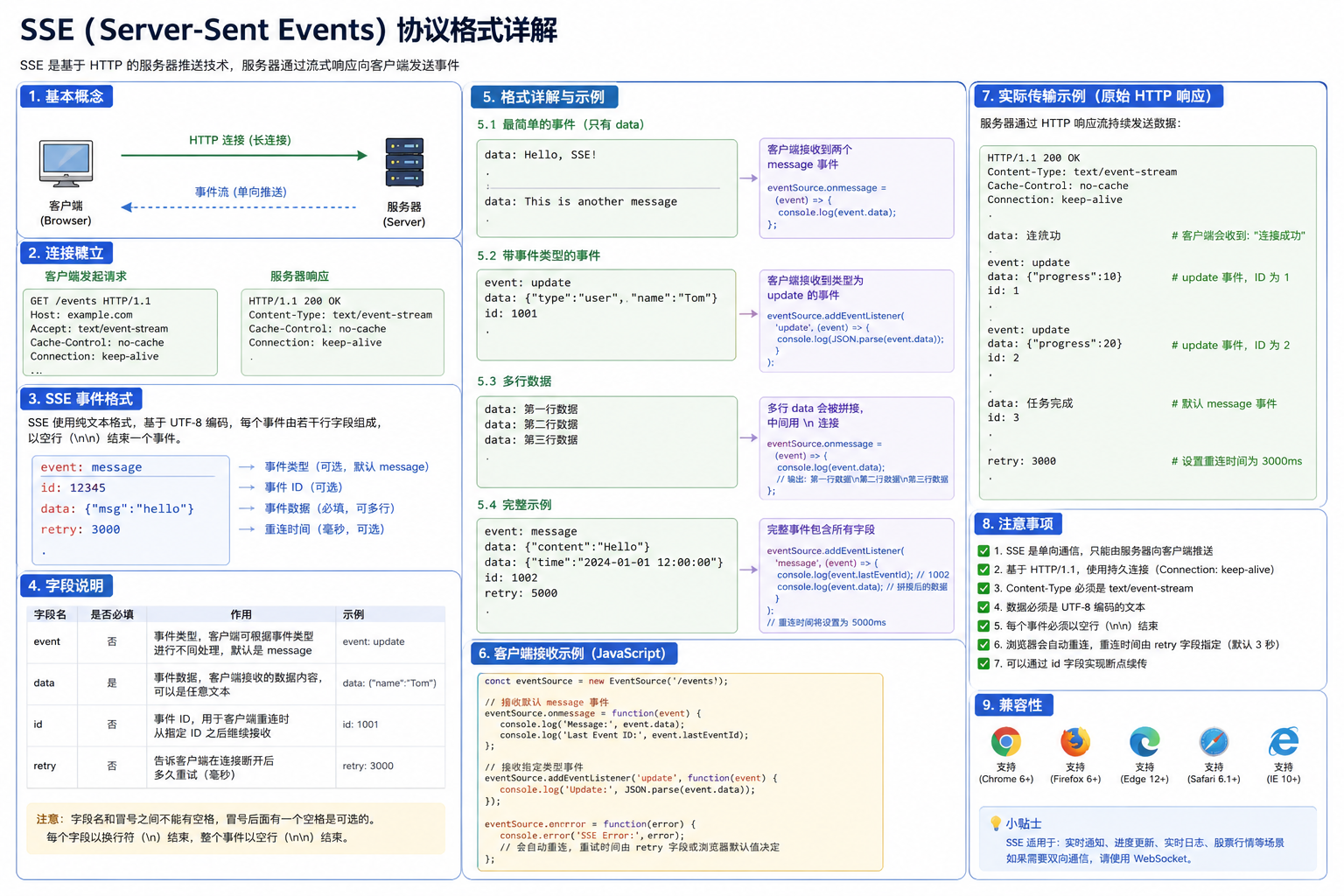Click the client Browser monitor icon
The image size is (1344, 896).
[x=66, y=164]
